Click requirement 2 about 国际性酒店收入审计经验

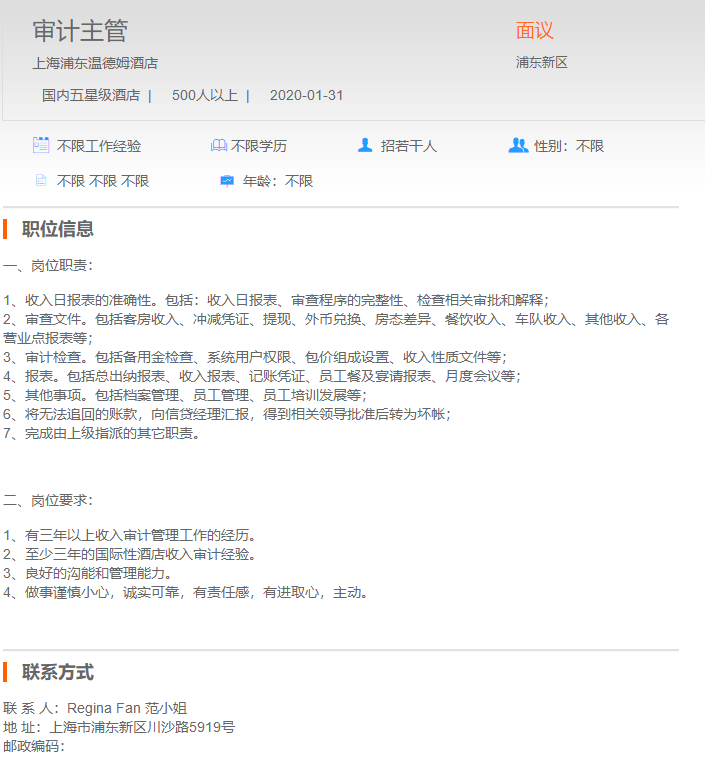point(130,554)
